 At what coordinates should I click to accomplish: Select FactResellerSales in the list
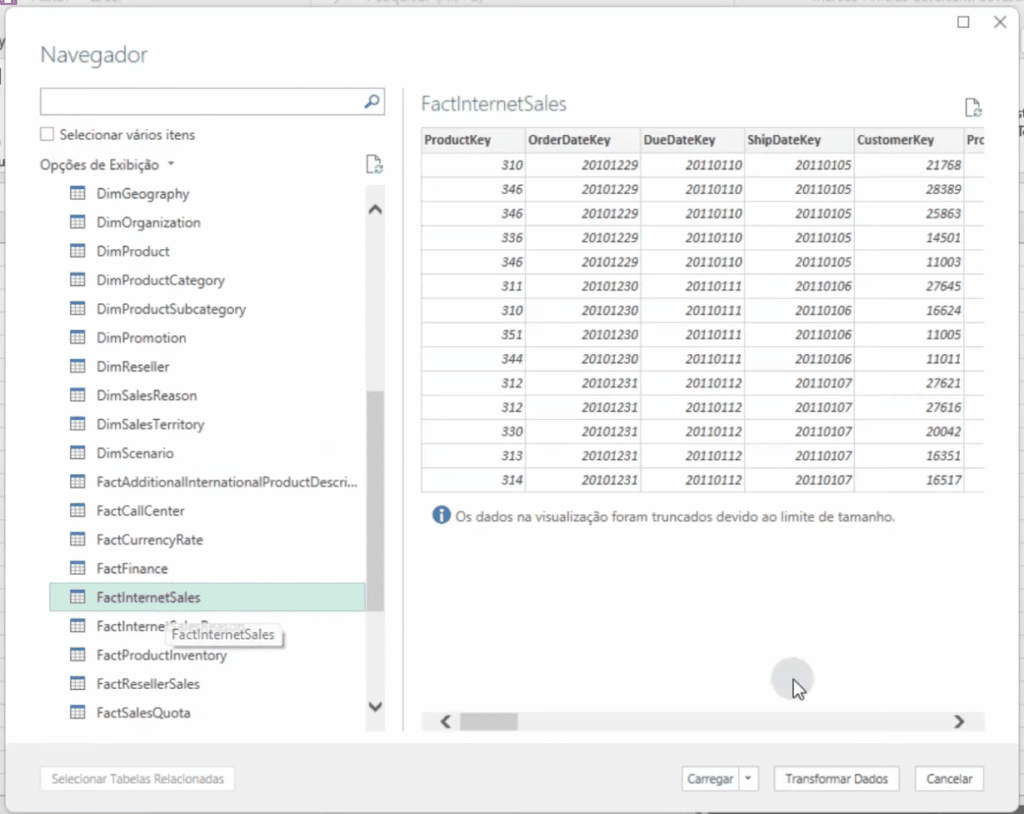coord(148,684)
